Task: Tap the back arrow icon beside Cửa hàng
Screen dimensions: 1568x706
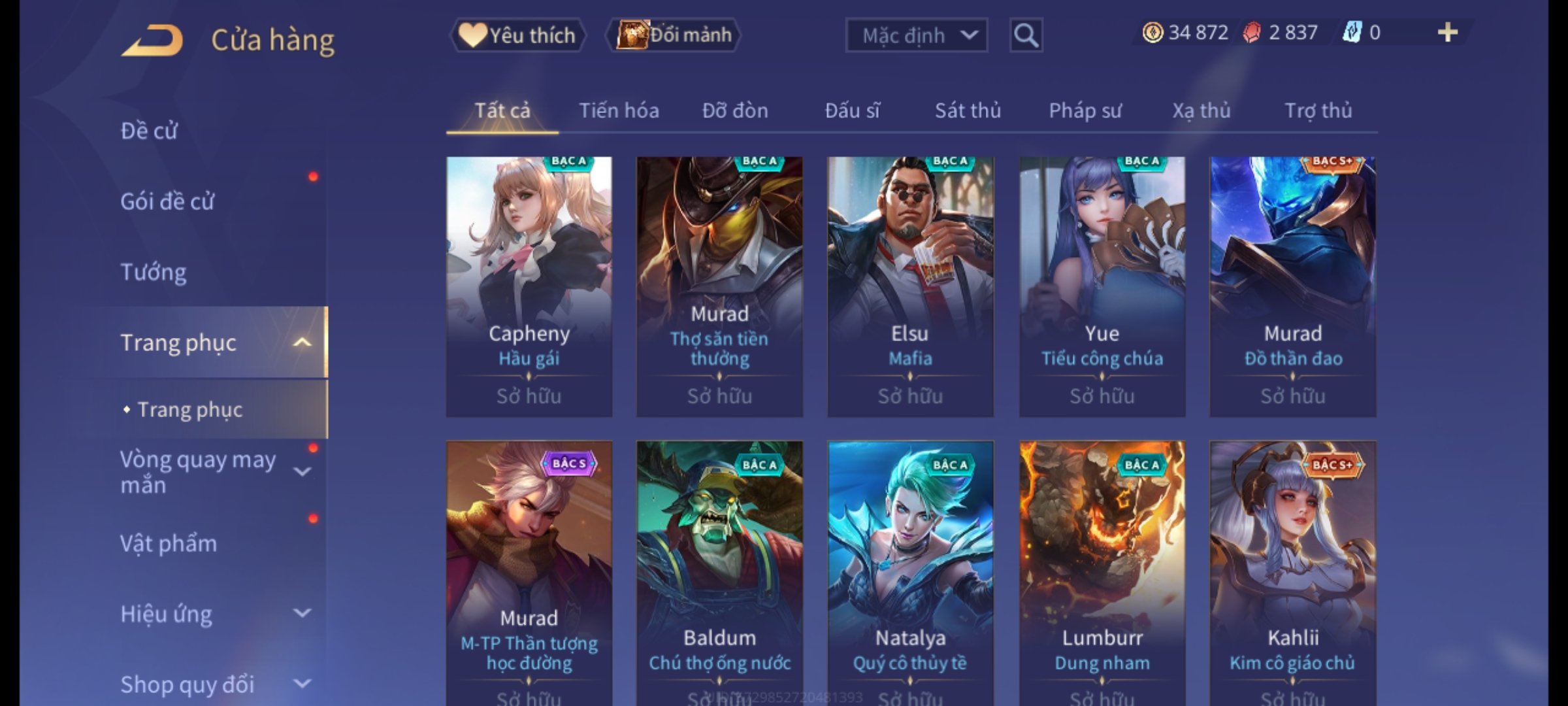Action: pyautogui.click(x=152, y=41)
